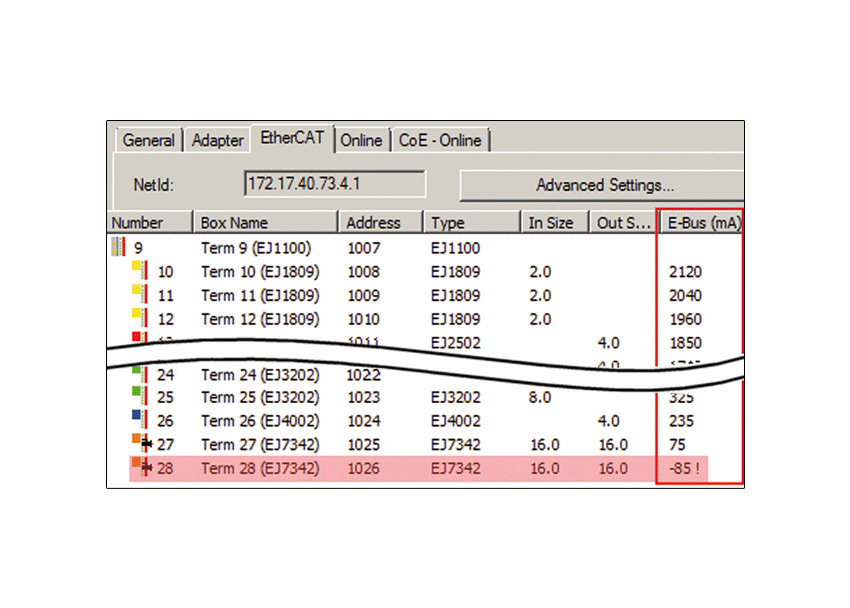
Task: Click address cell 1010
Action: [x=364, y=320]
